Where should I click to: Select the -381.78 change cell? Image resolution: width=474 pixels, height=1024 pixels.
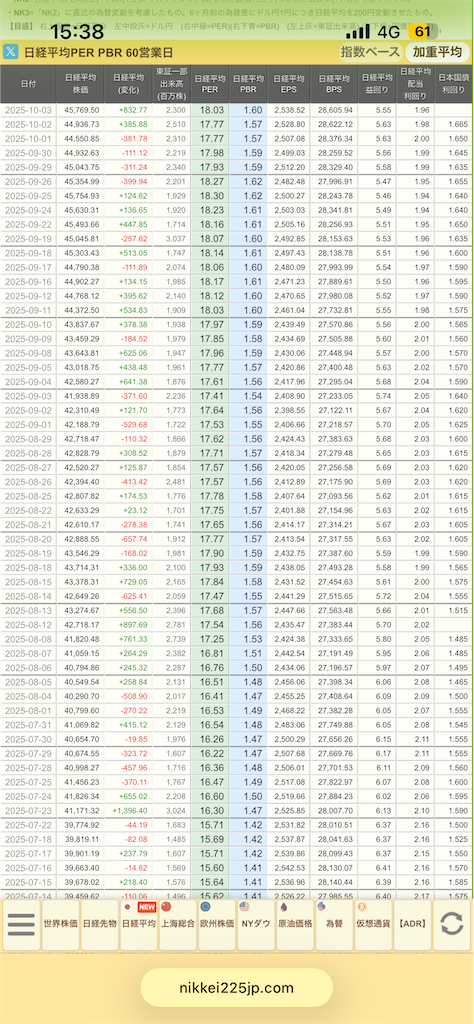(x=129, y=138)
